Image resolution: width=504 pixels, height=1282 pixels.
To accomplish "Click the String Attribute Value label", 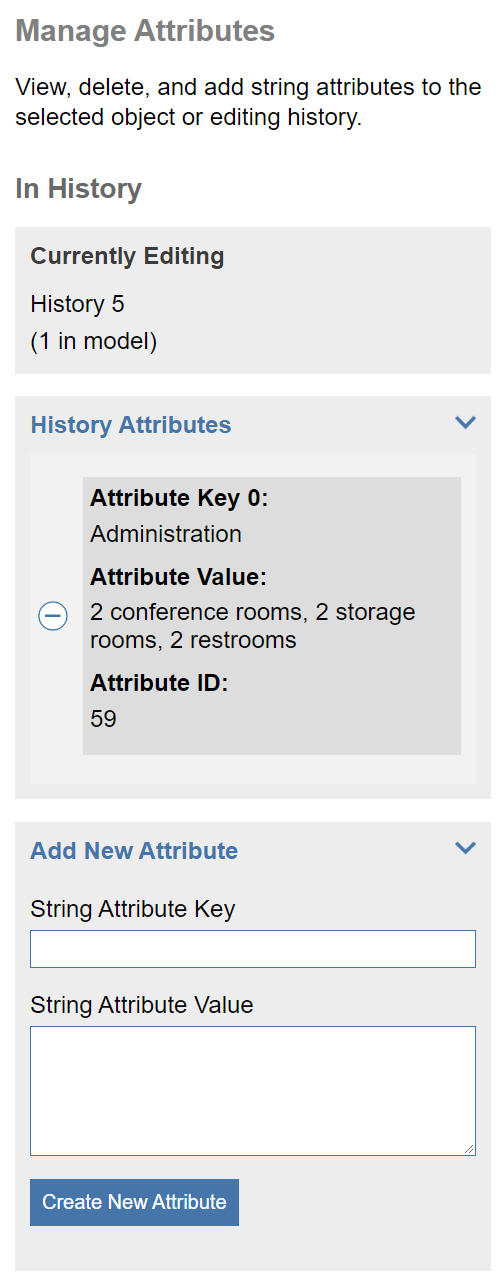I will point(142,1005).
